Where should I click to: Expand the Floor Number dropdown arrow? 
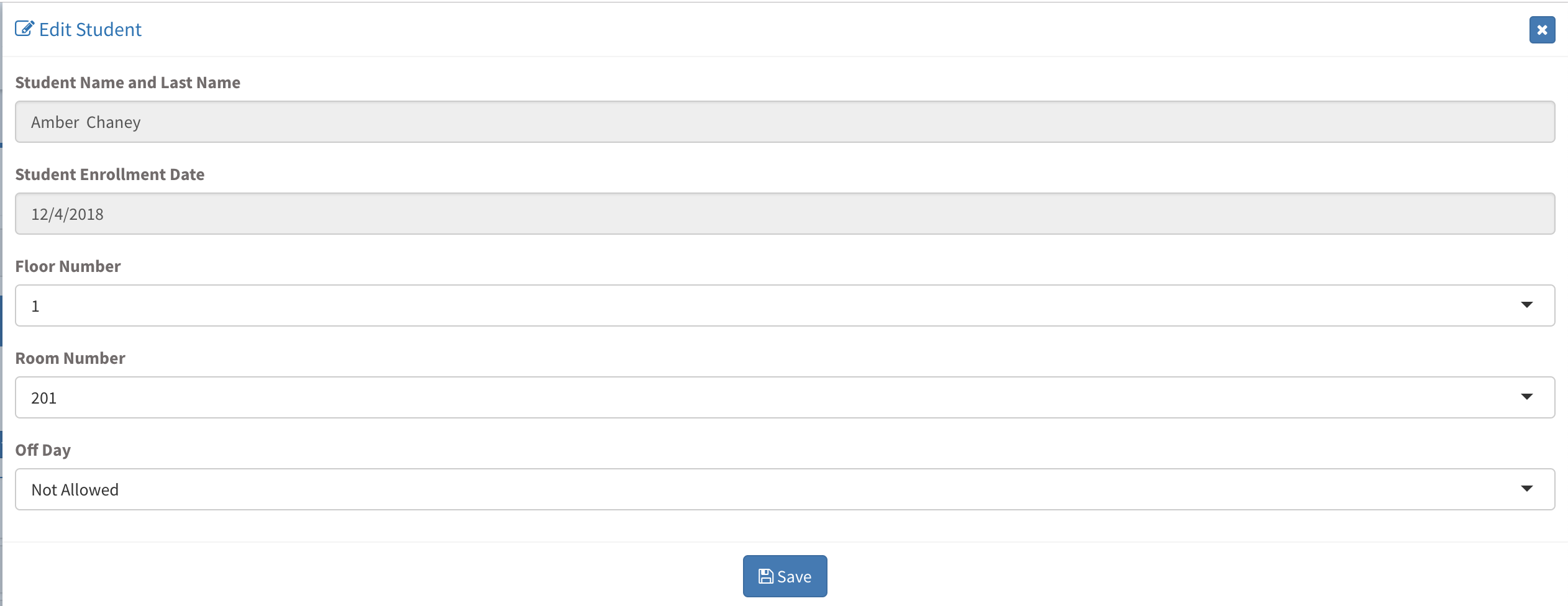click(x=1526, y=305)
